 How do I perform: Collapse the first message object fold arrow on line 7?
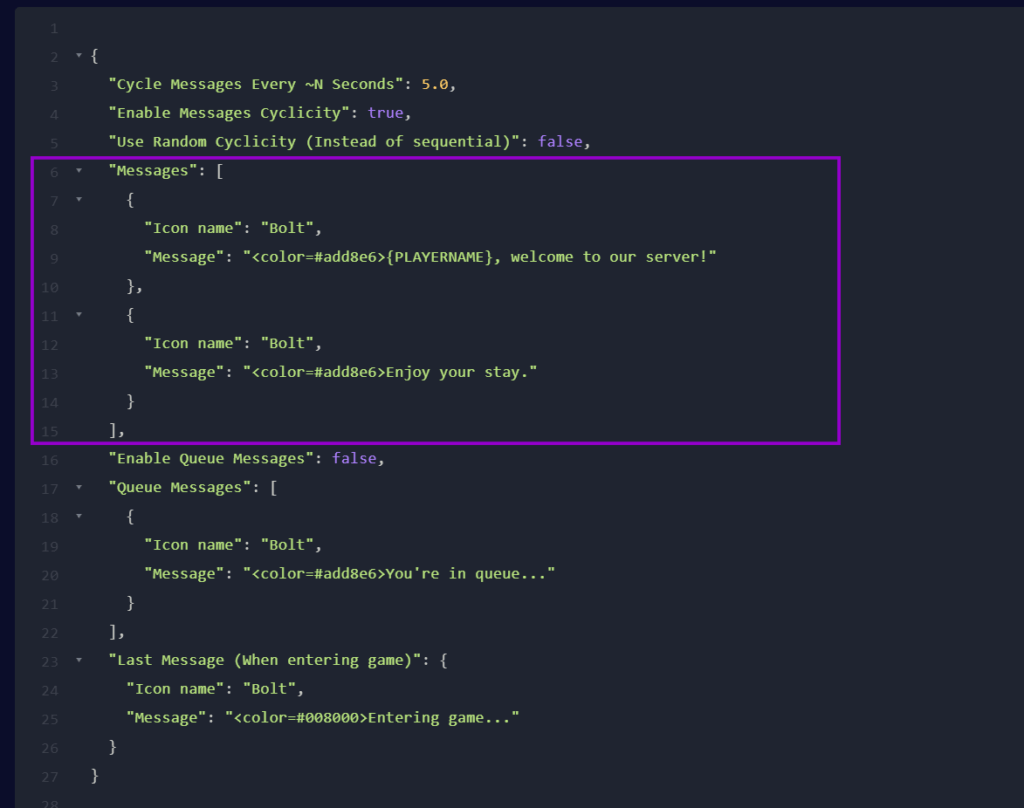click(78, 199)
